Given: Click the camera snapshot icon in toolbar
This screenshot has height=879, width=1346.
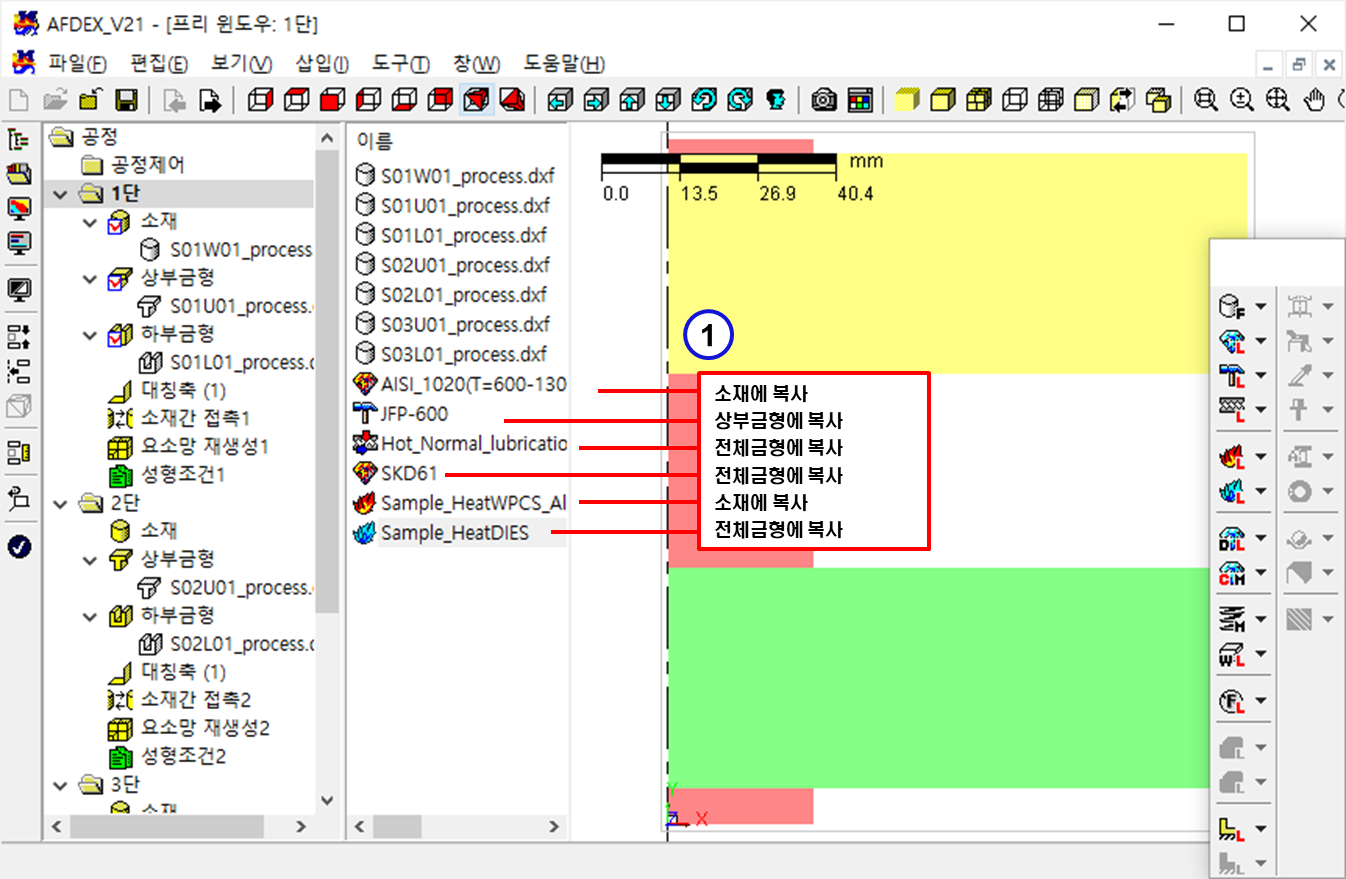Looking at the screenshot, I should pyautogui.click(x=824, y=100).
